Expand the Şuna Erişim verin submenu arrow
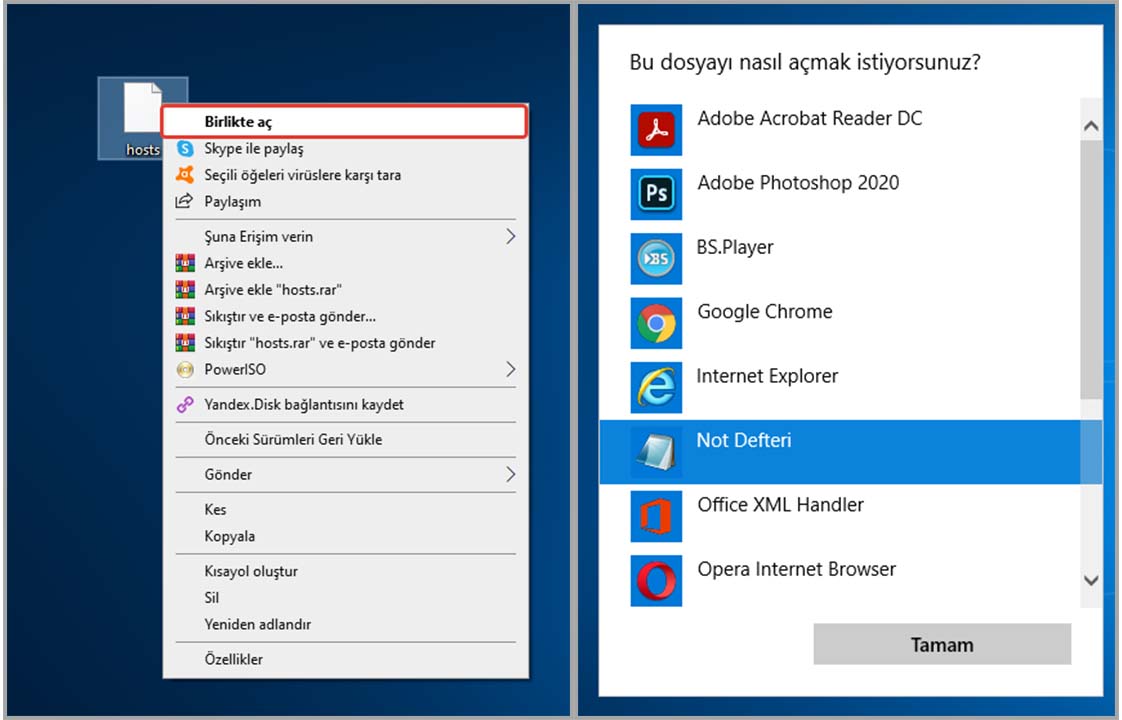 click(510, 237)
